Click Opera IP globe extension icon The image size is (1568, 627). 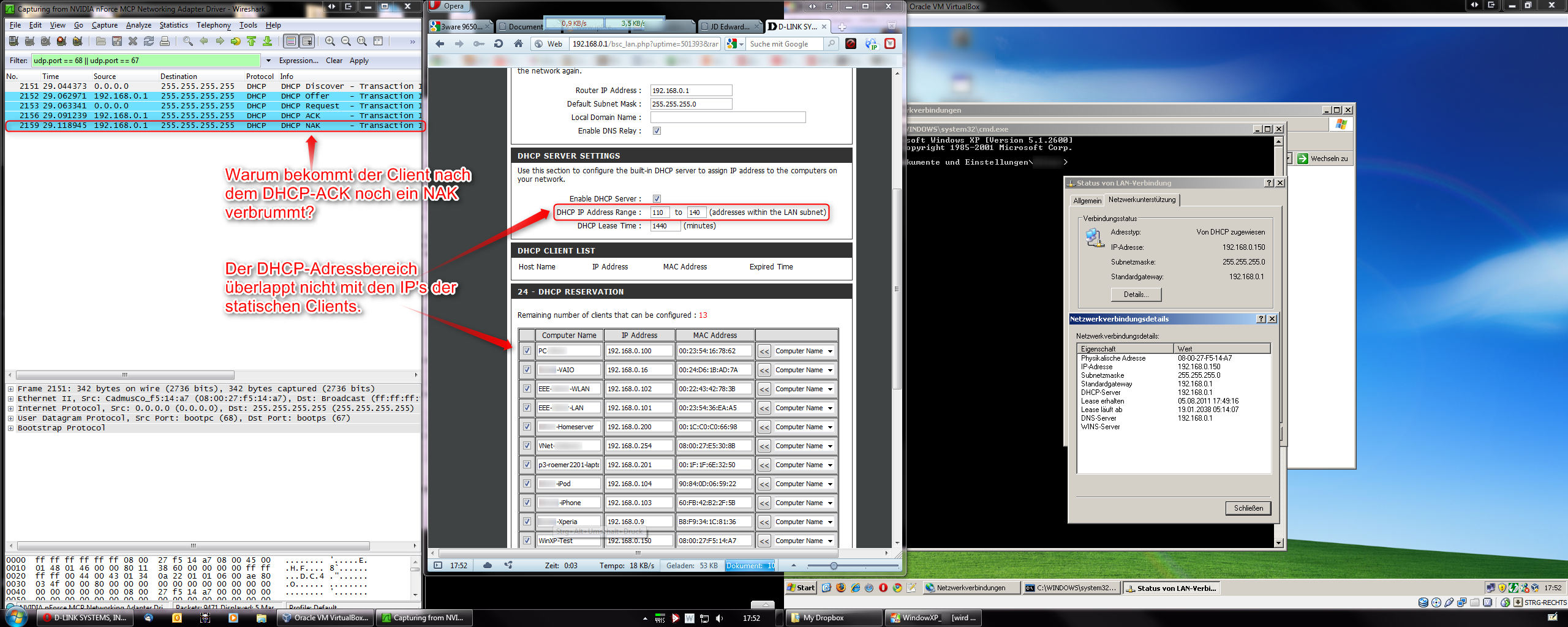(871, 43)
